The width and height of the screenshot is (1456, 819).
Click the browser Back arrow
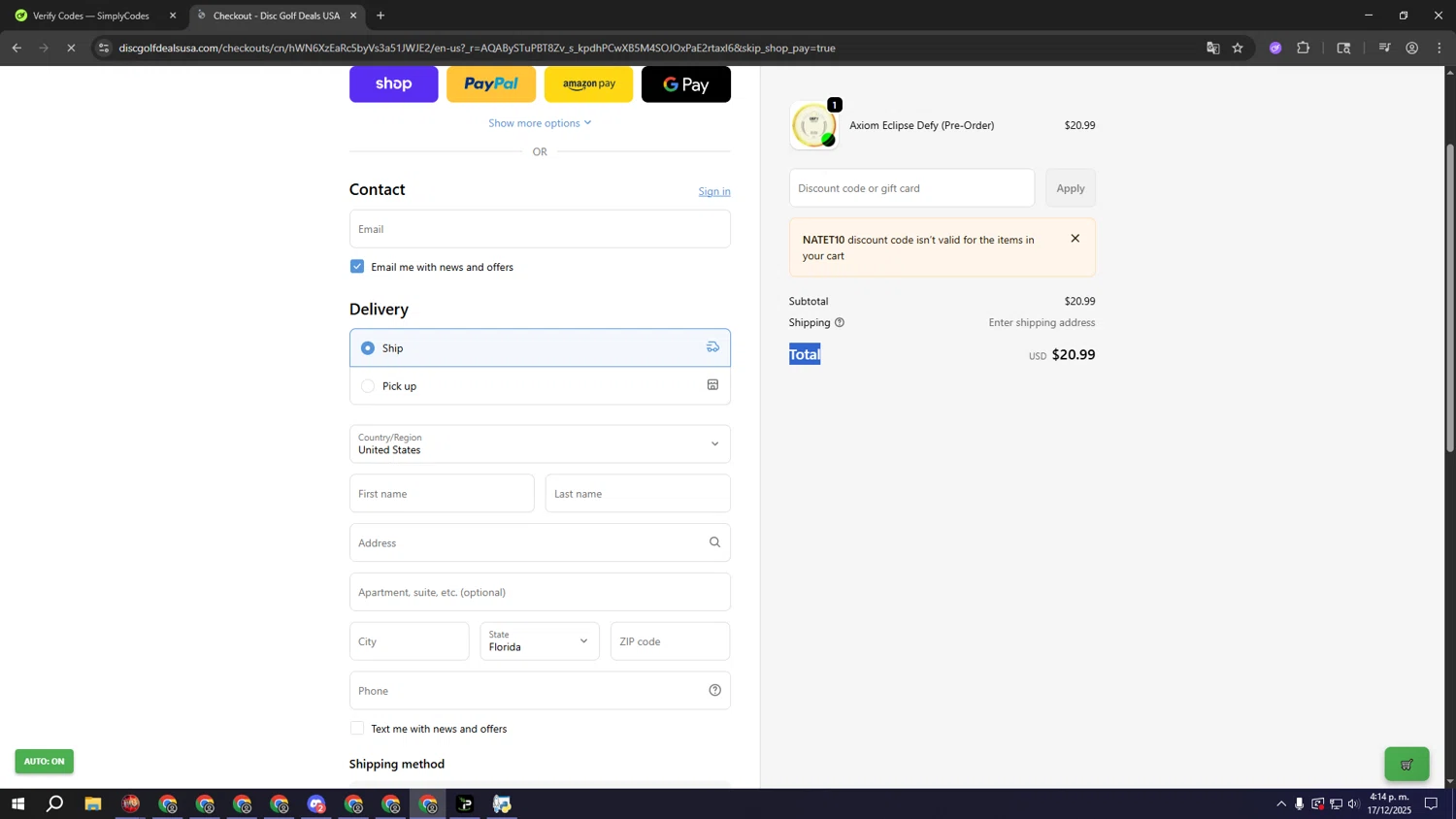tap(17, 48)
